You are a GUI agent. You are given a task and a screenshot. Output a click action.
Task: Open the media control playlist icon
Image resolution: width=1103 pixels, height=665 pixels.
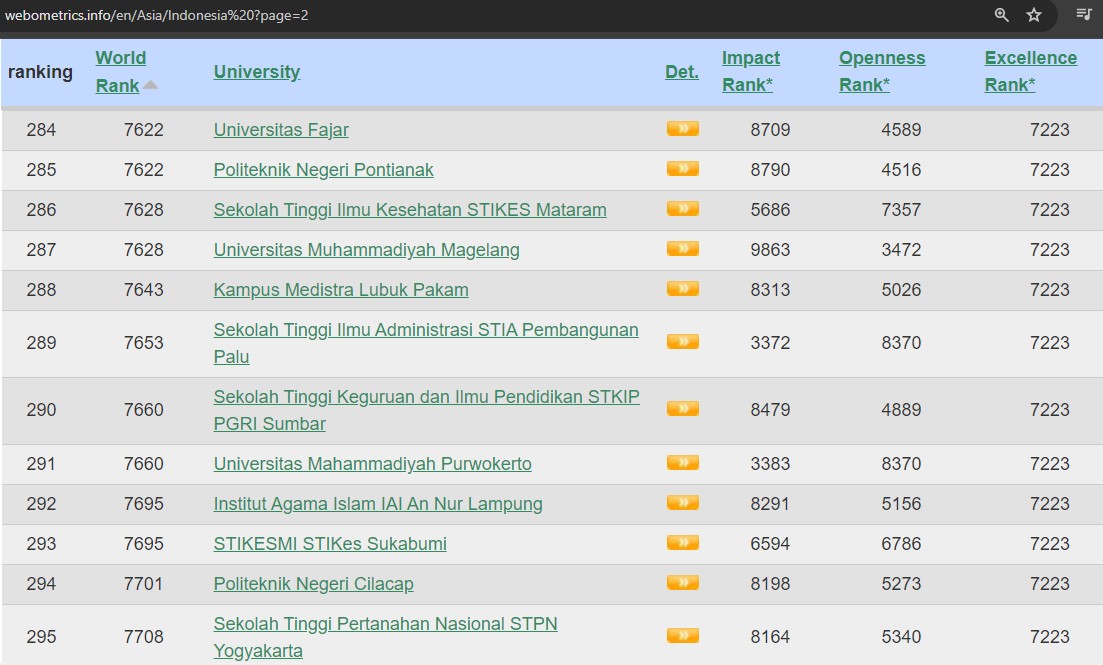(1084, 15)
